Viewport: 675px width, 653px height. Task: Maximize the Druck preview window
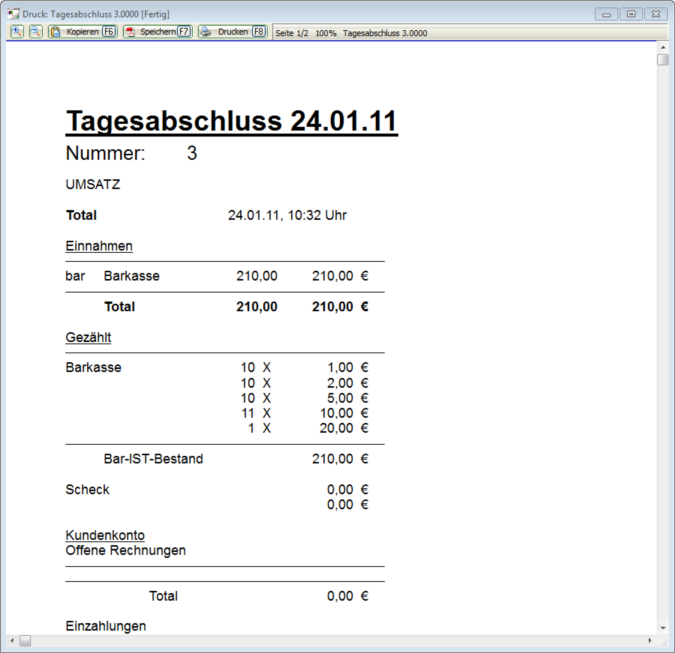[x=631, y=14]
